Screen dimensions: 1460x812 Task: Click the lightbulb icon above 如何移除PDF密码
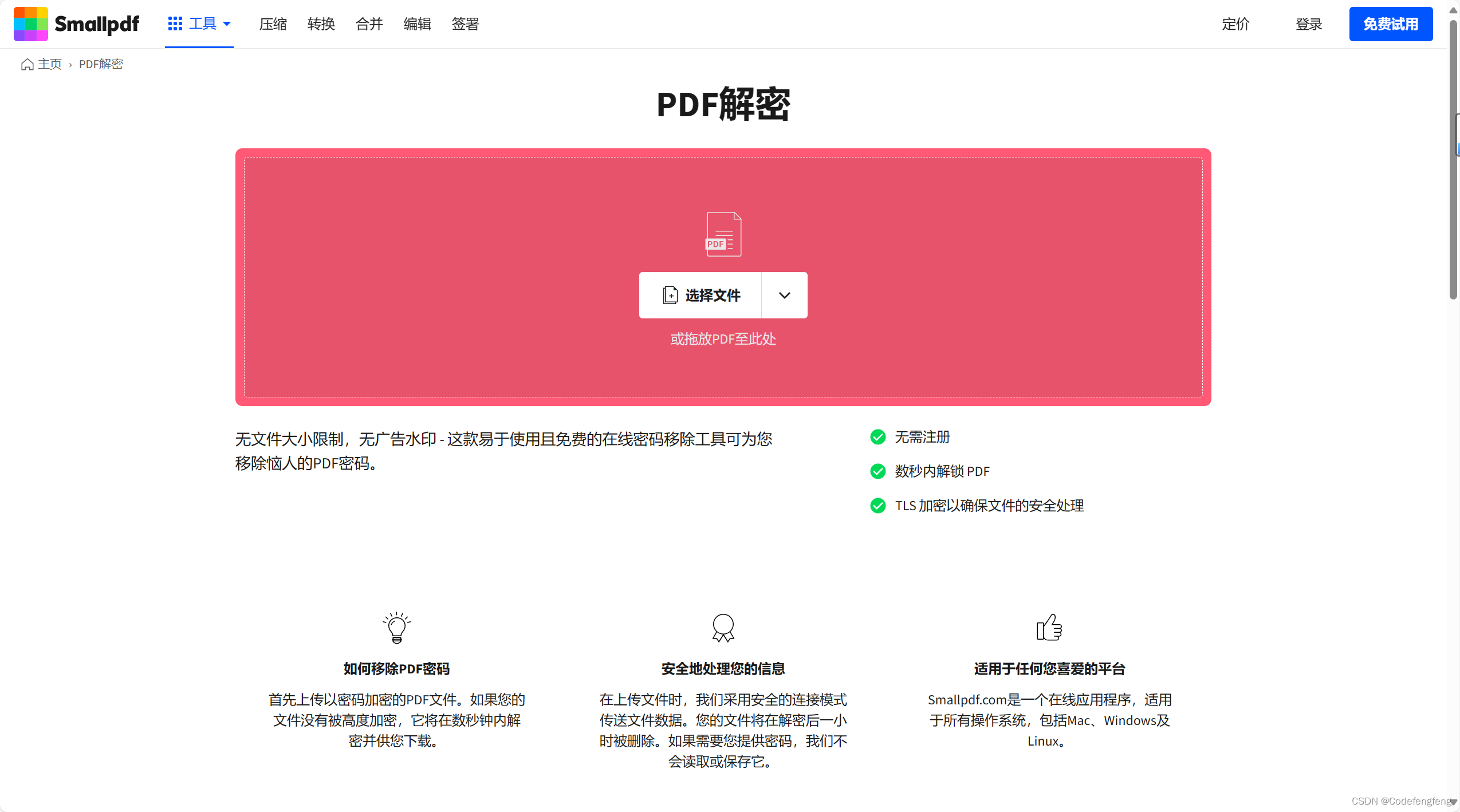396,628
